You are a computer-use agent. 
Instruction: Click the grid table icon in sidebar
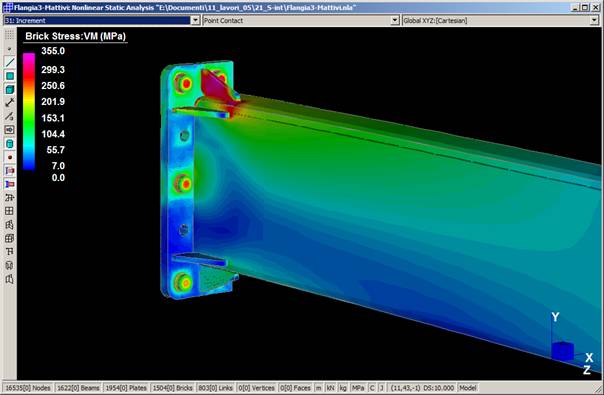pyautogui.click(x=10, y=211)
